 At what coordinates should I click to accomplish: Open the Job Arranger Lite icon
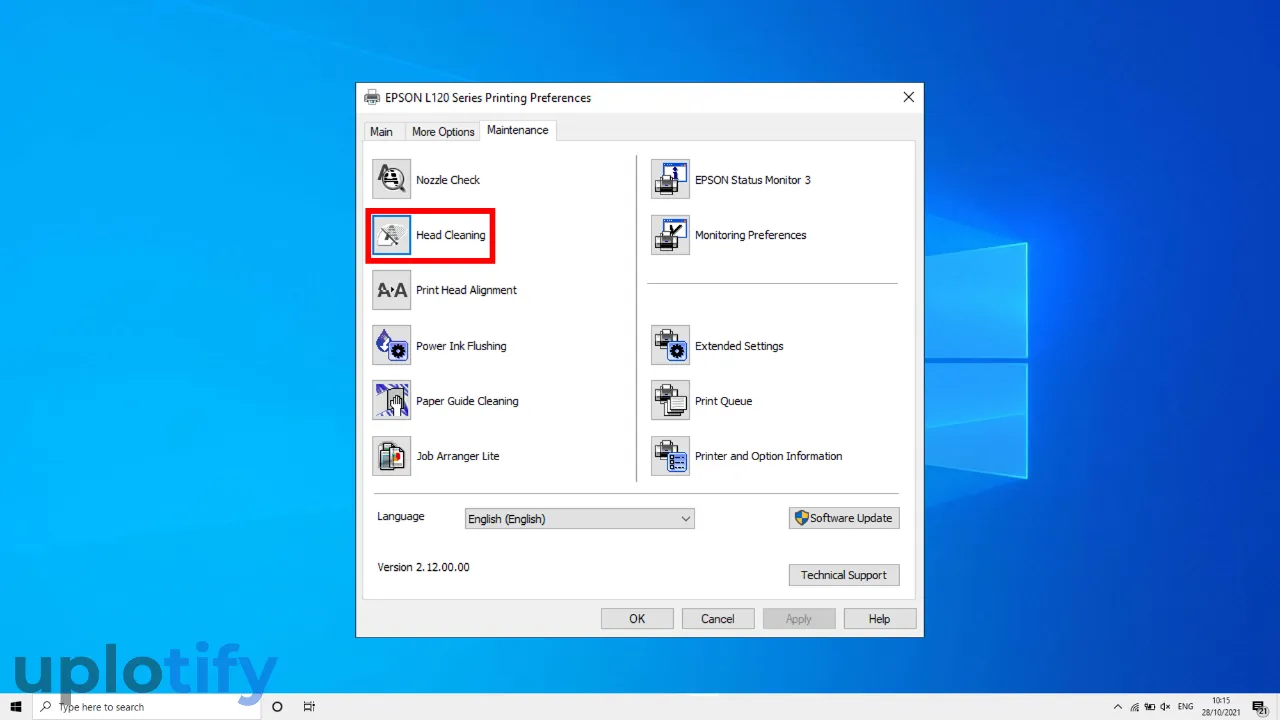[x=391, y=455]
